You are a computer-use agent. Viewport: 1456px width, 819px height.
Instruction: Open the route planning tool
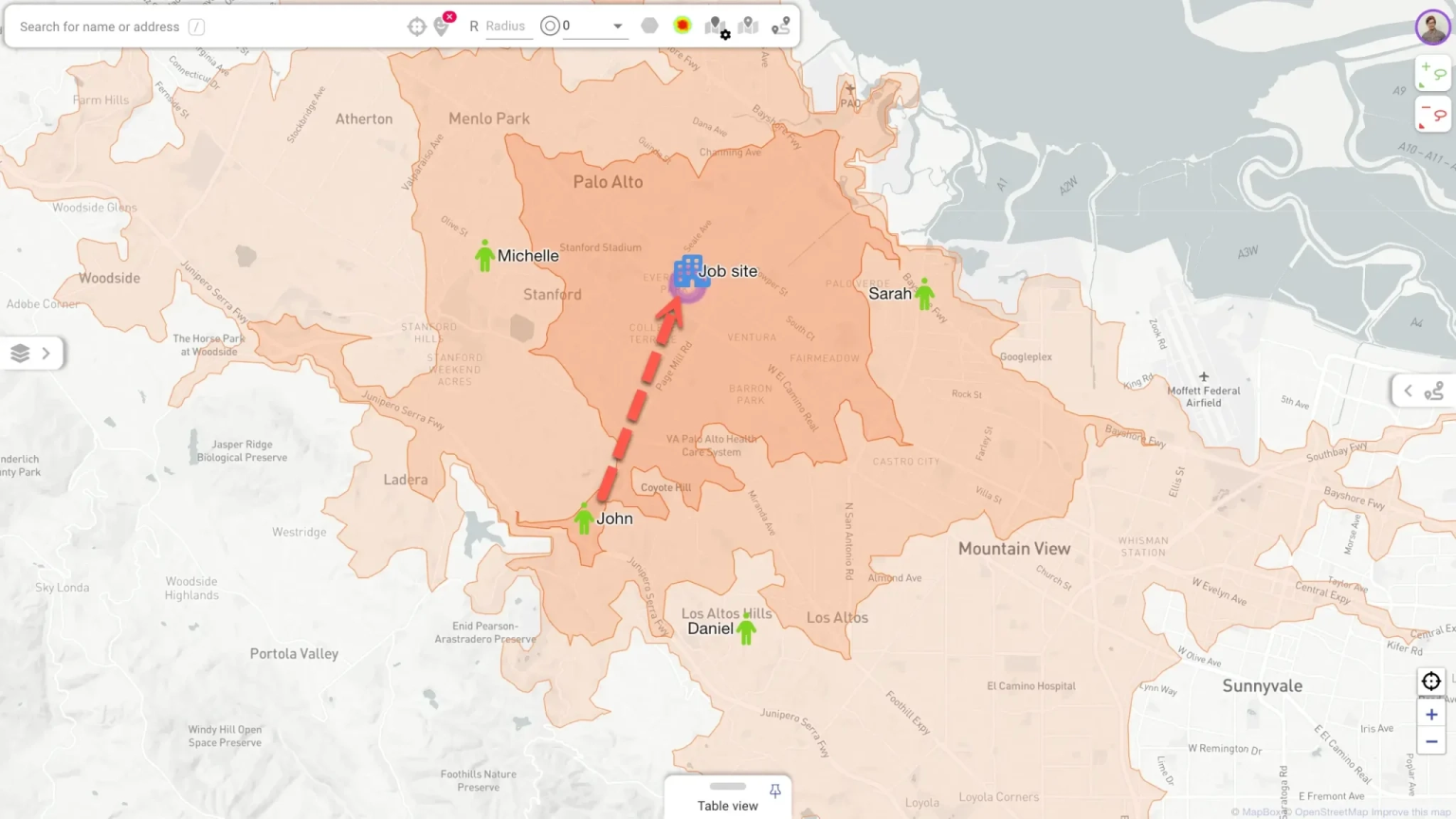(780, 26)
